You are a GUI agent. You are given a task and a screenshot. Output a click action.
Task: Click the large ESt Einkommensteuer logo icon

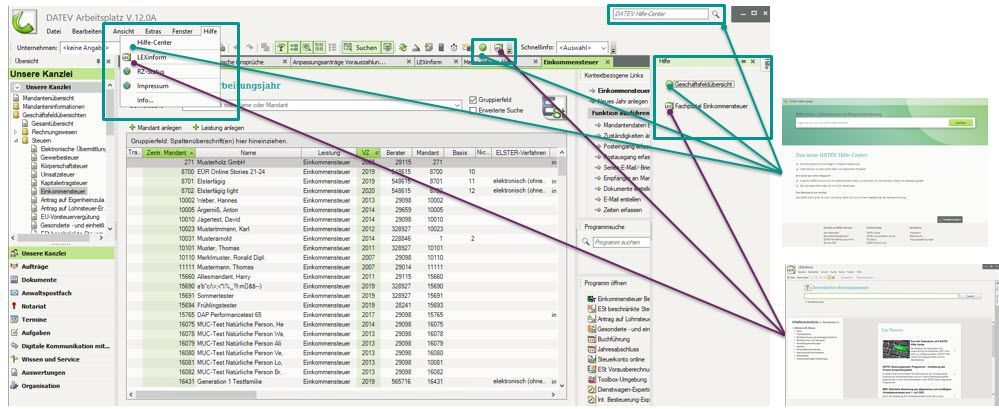[x=554, y=106]
